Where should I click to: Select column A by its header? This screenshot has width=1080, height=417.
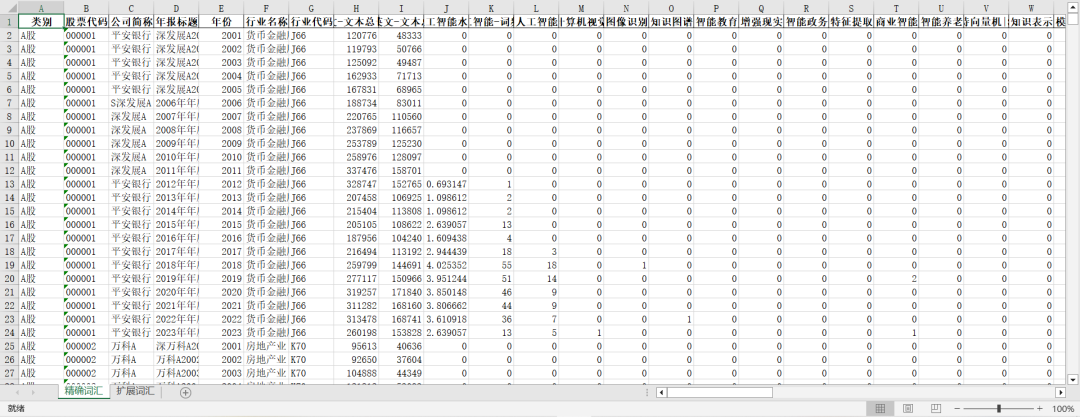click(x=41, y=8)
